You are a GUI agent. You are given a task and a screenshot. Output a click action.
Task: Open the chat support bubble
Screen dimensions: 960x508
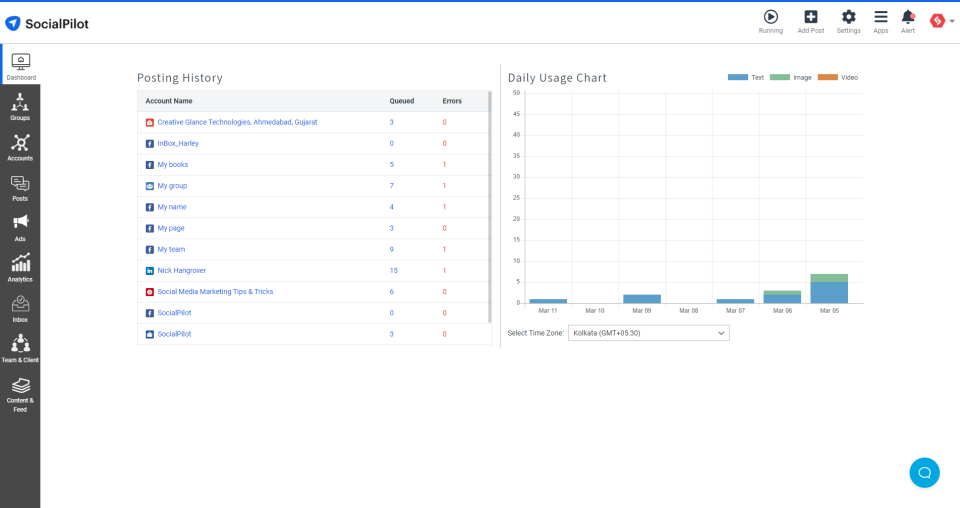click(924, 472)
